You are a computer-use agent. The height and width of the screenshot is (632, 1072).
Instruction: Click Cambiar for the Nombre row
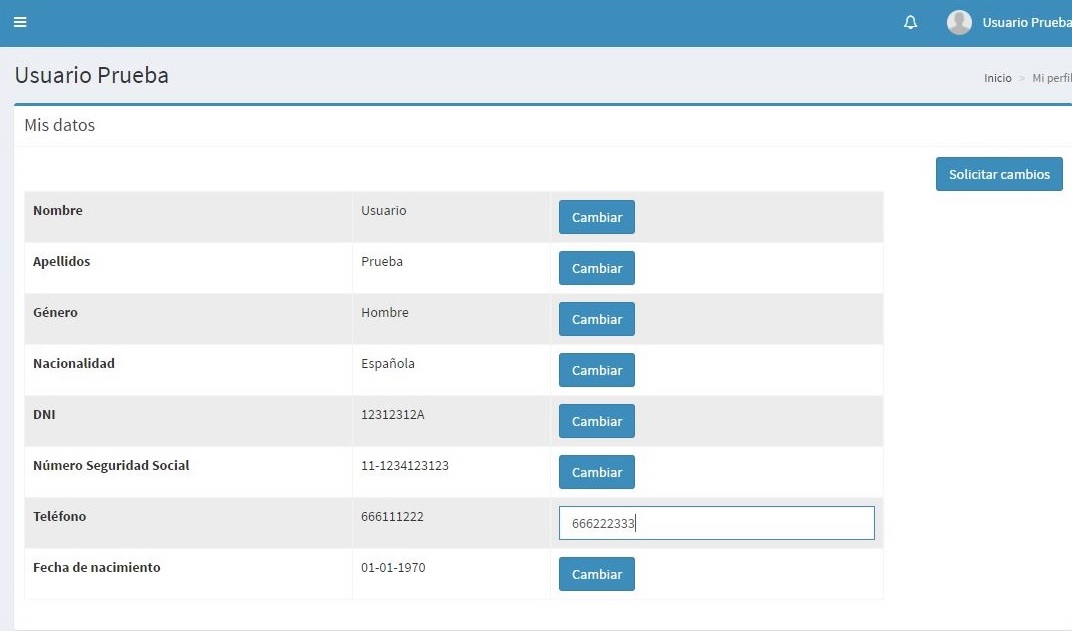(x=596, y=217)
